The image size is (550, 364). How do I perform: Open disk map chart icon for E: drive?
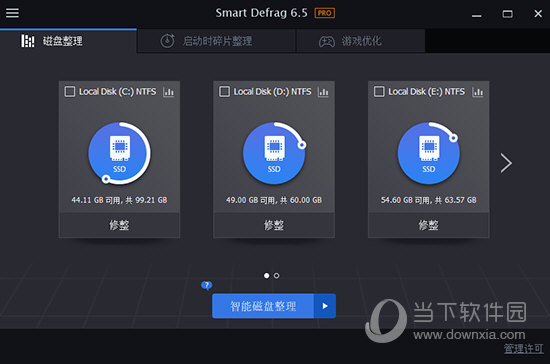click(x=478, y=92)
